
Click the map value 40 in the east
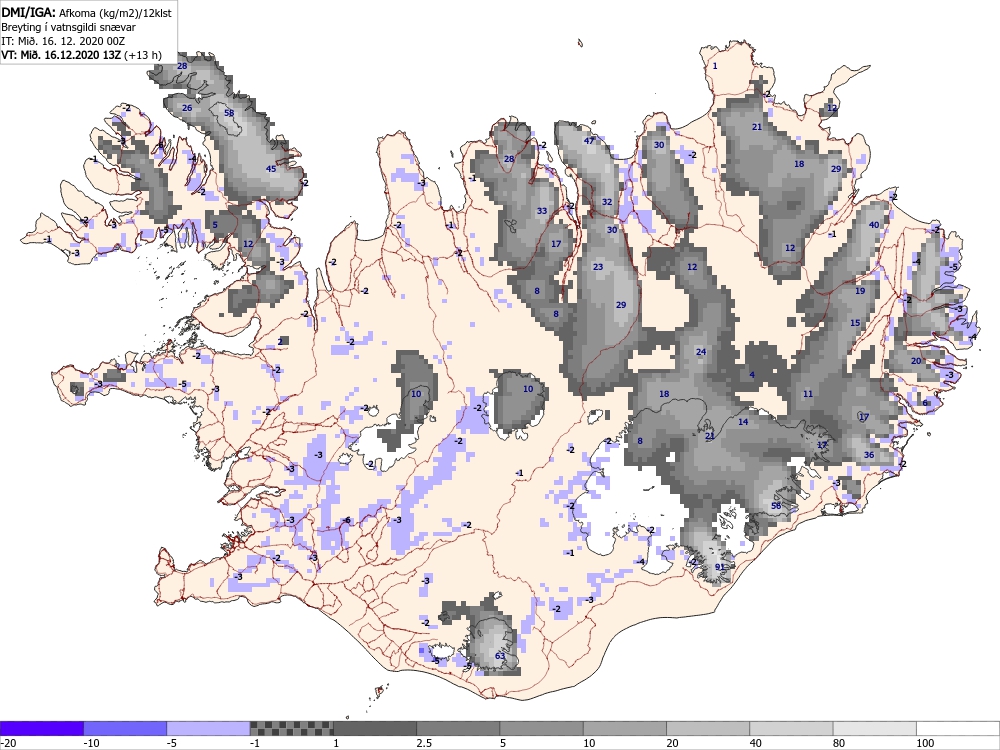click(874, 224)
